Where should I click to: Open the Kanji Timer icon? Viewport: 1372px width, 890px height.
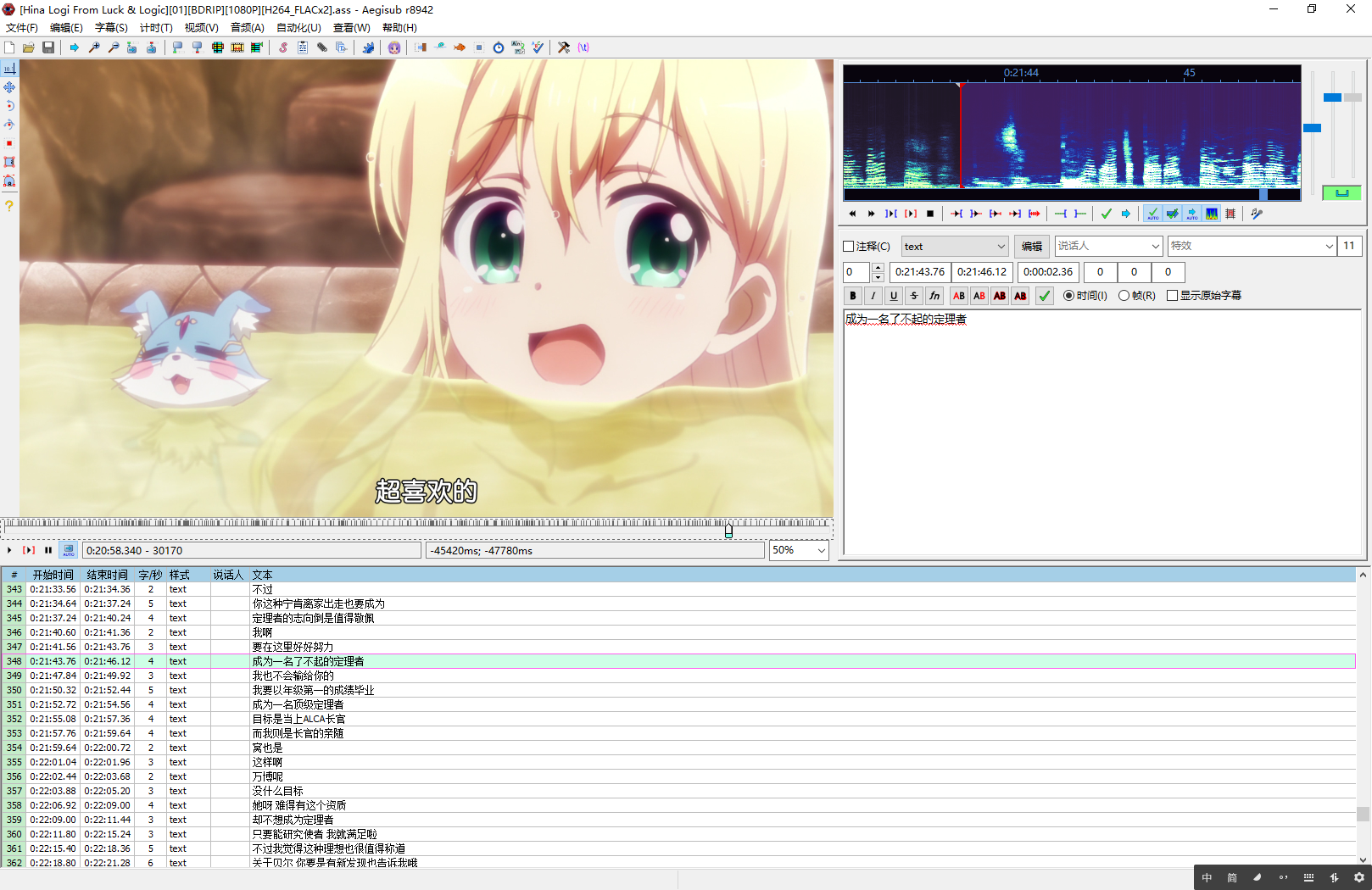pos(518,47)
